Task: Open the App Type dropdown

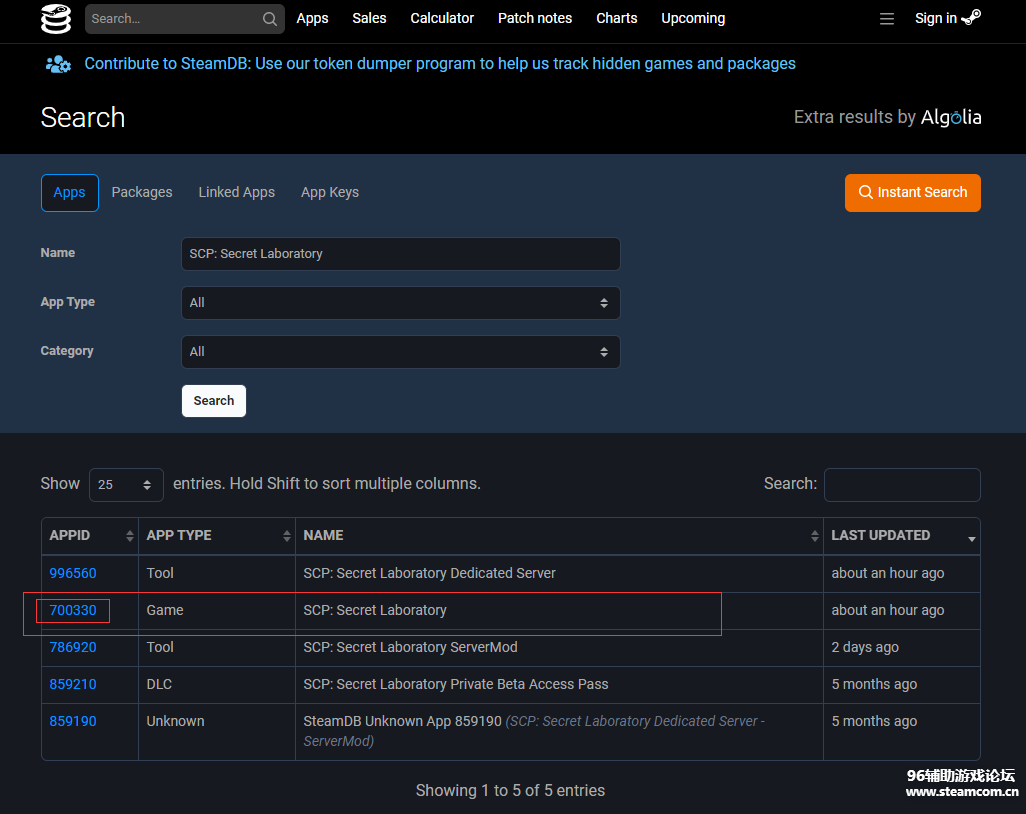Action: pyautogui.click(x=400, y=303)
